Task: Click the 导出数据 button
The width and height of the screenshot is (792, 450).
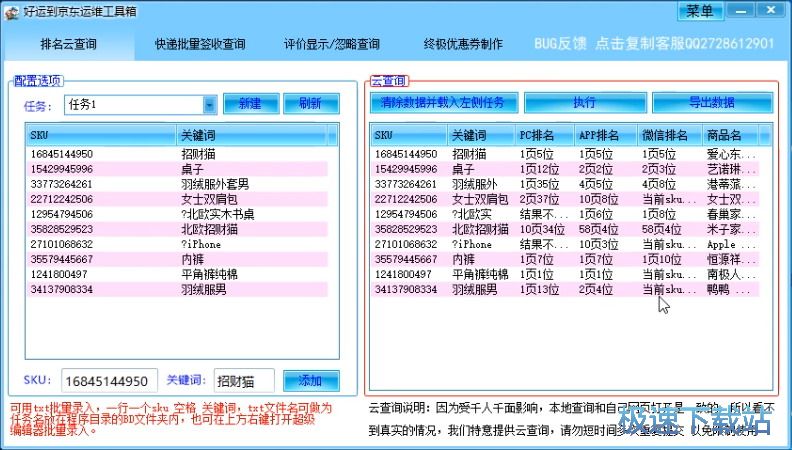Action: (x=711, y=103)
